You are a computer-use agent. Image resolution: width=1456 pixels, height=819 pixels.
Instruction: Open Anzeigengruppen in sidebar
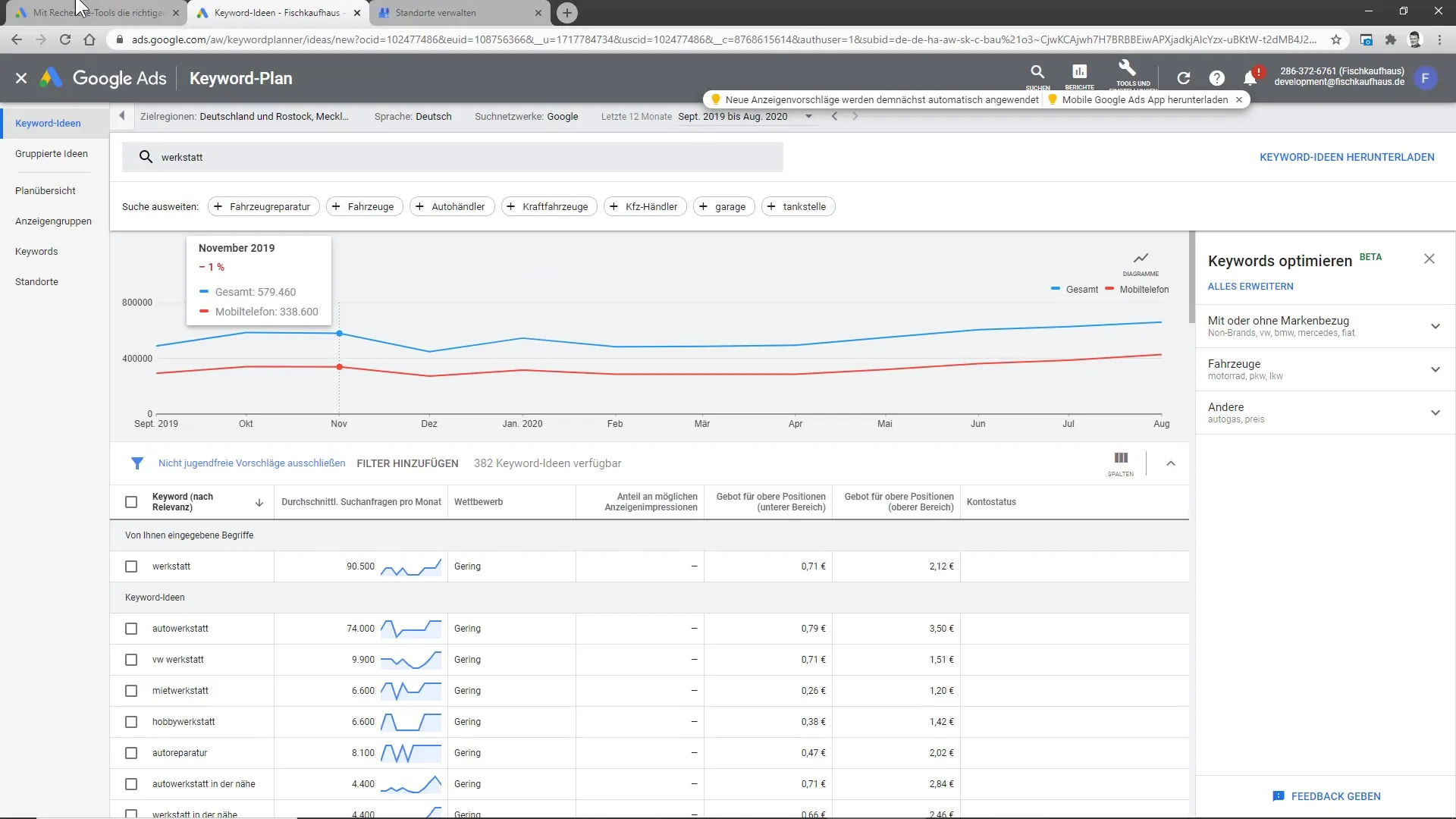tap(53, 221)
